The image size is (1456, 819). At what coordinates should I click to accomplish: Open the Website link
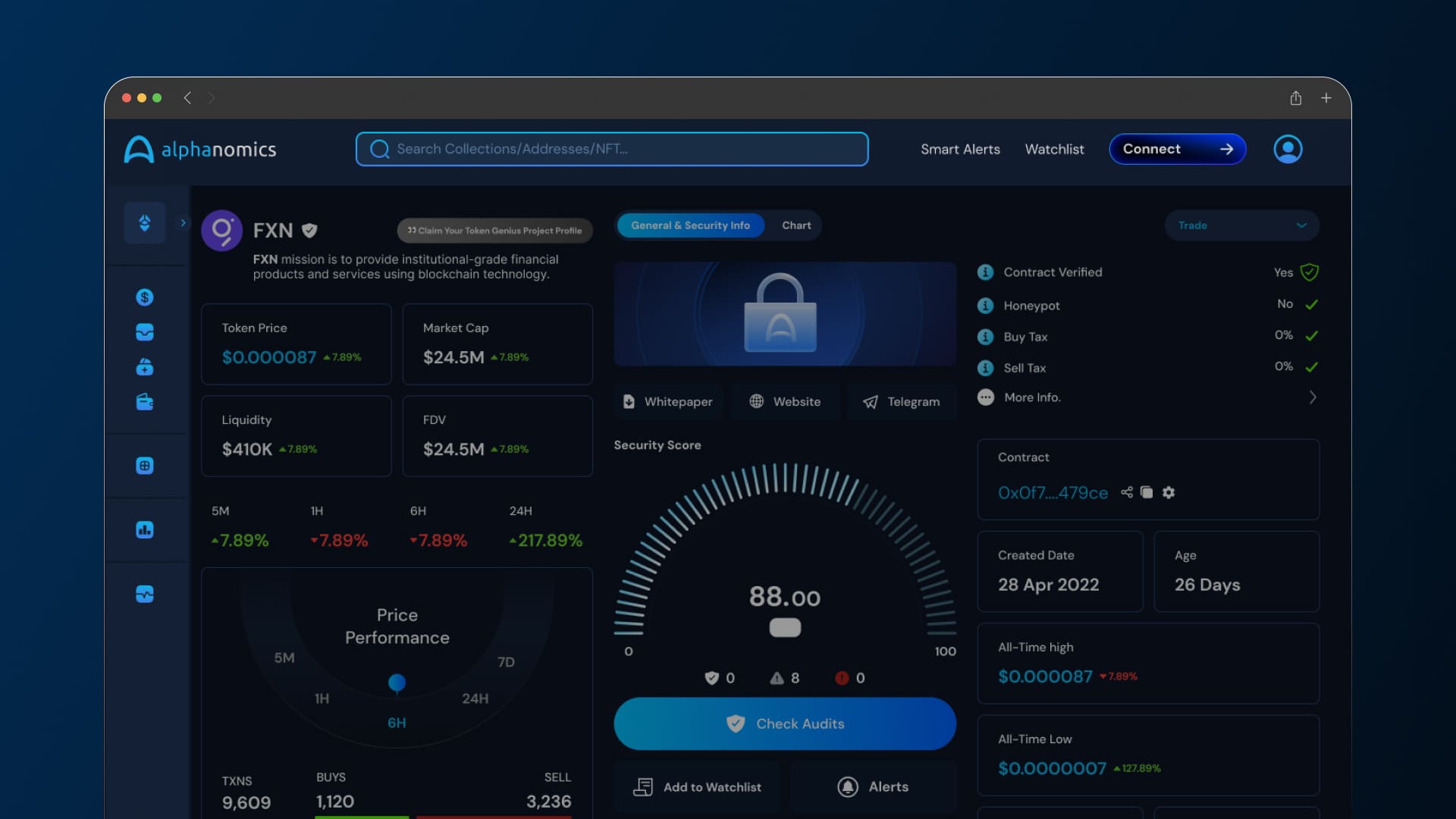click(x=785, y=402)
